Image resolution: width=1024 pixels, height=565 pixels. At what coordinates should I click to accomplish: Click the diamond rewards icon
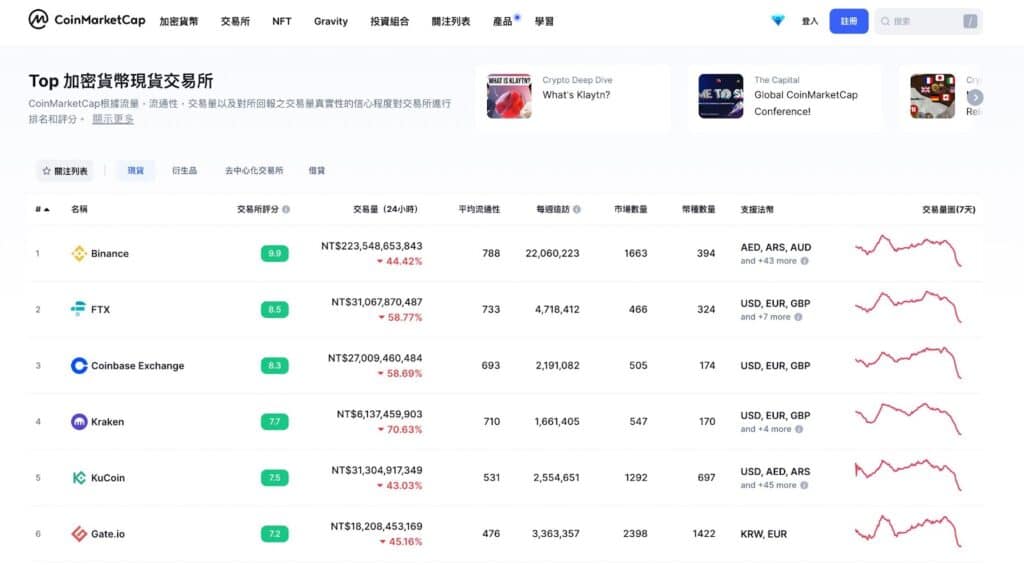[x=777, y=21]
